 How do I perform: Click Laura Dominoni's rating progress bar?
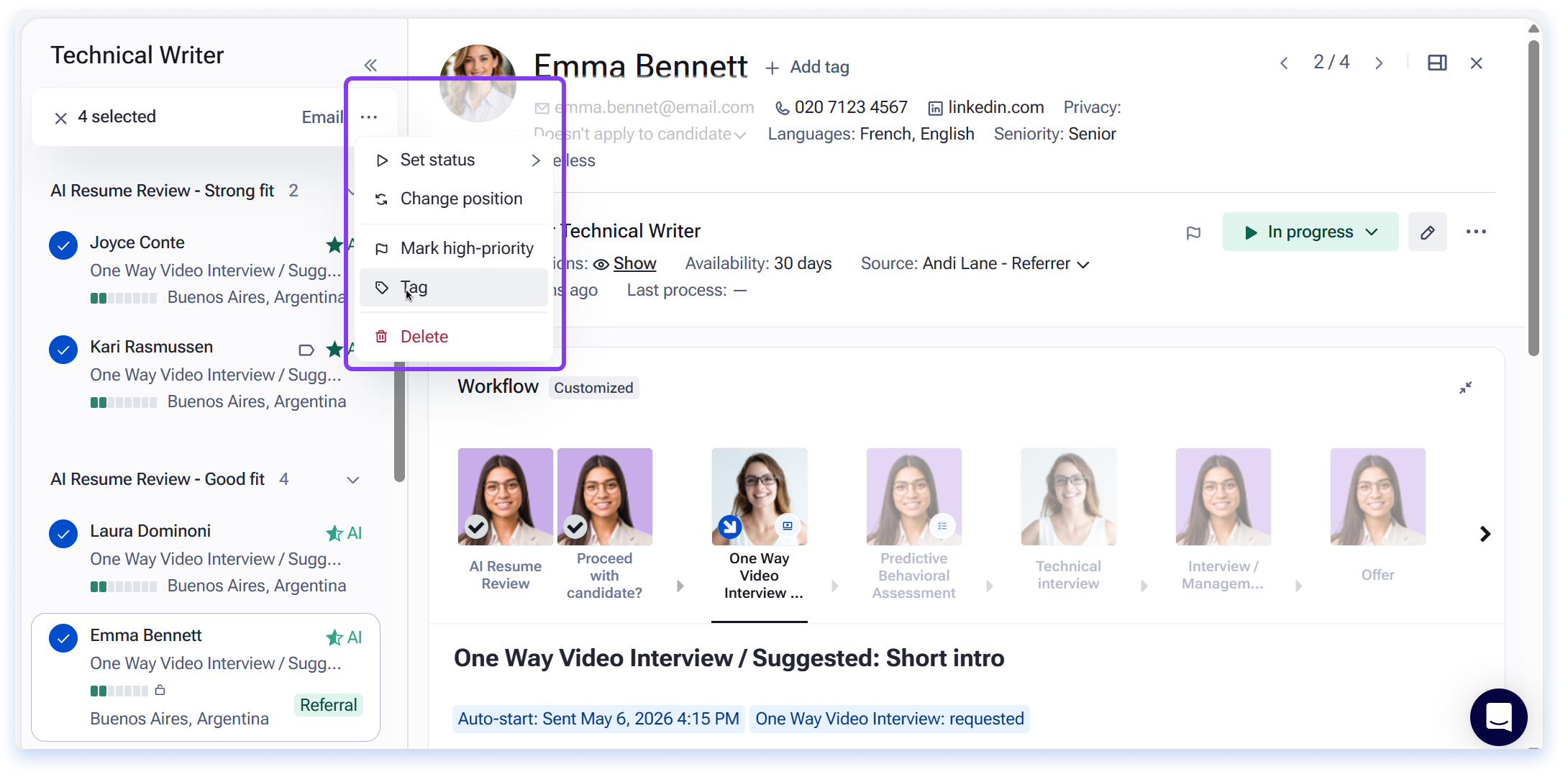pos(124,586)
